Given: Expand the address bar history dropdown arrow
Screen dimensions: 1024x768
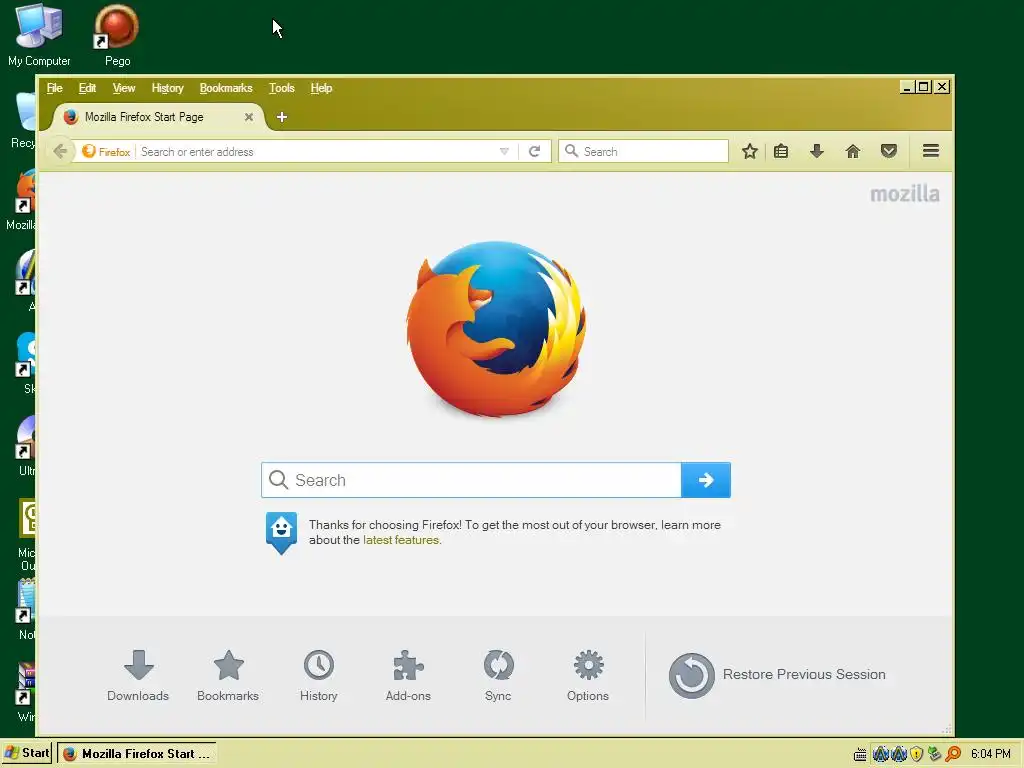Looking at the screenshot, I should pyautogui.click(x=504, y=152).
